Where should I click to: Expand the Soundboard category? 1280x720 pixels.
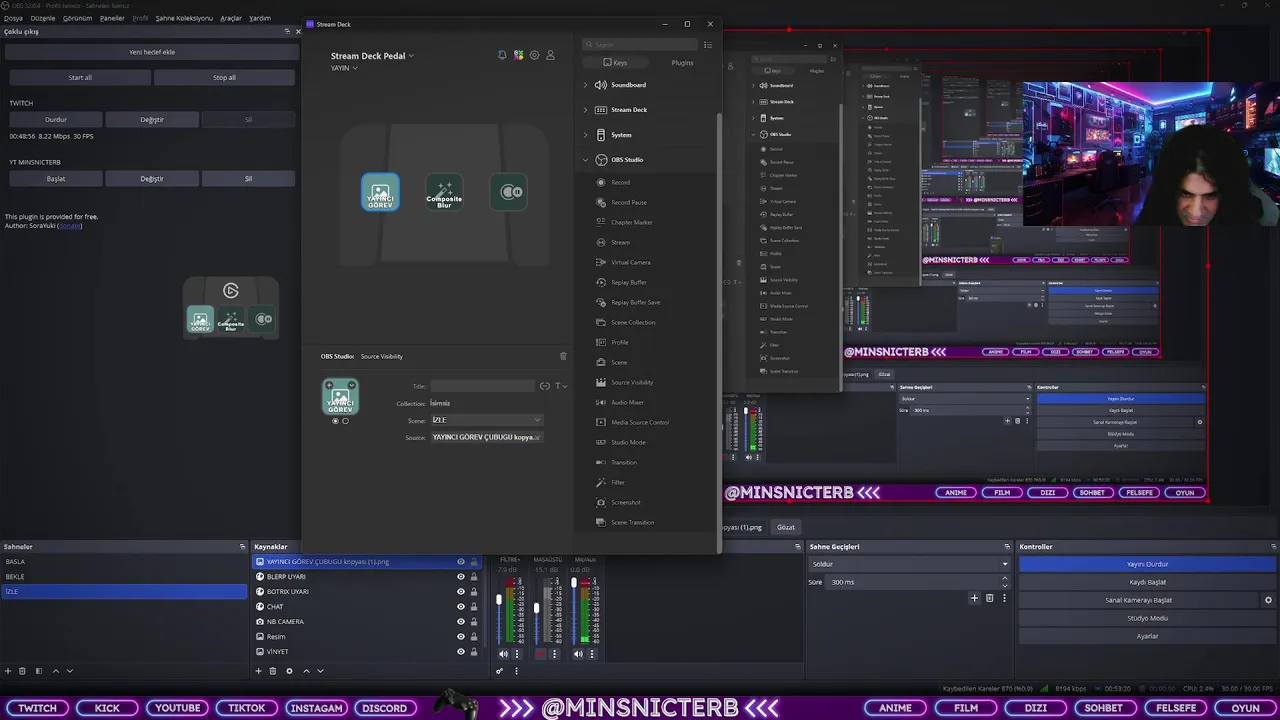click(586, 85)
